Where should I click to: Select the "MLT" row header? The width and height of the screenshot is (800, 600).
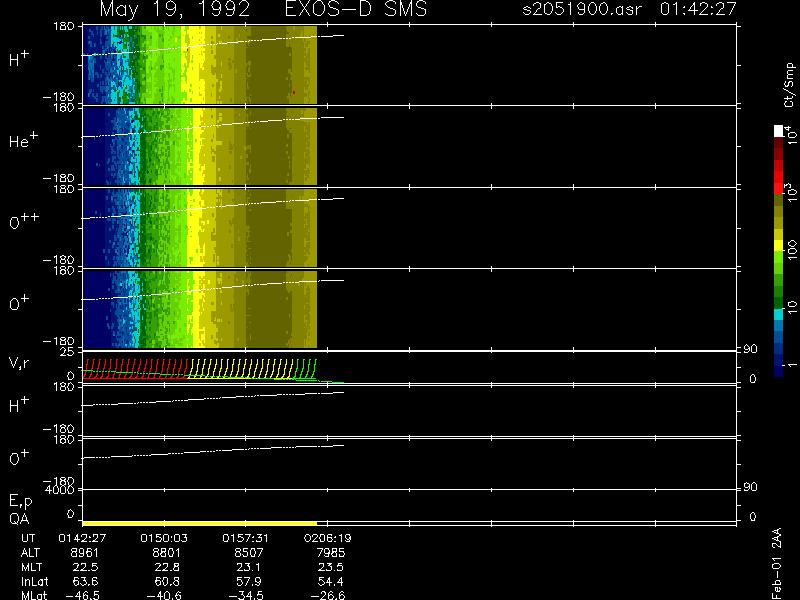pos(31,567)
